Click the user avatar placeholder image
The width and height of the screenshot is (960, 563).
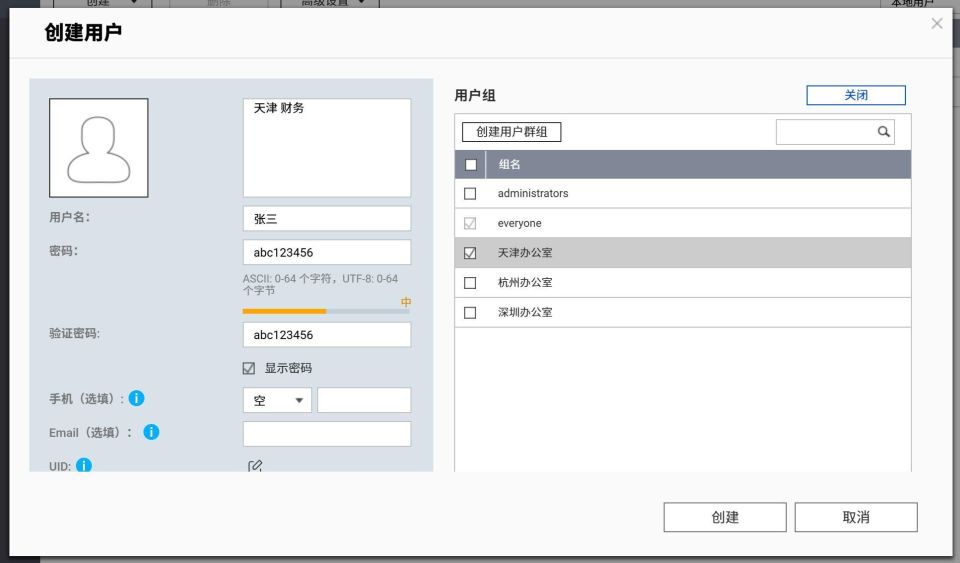(x=99, y=148)
